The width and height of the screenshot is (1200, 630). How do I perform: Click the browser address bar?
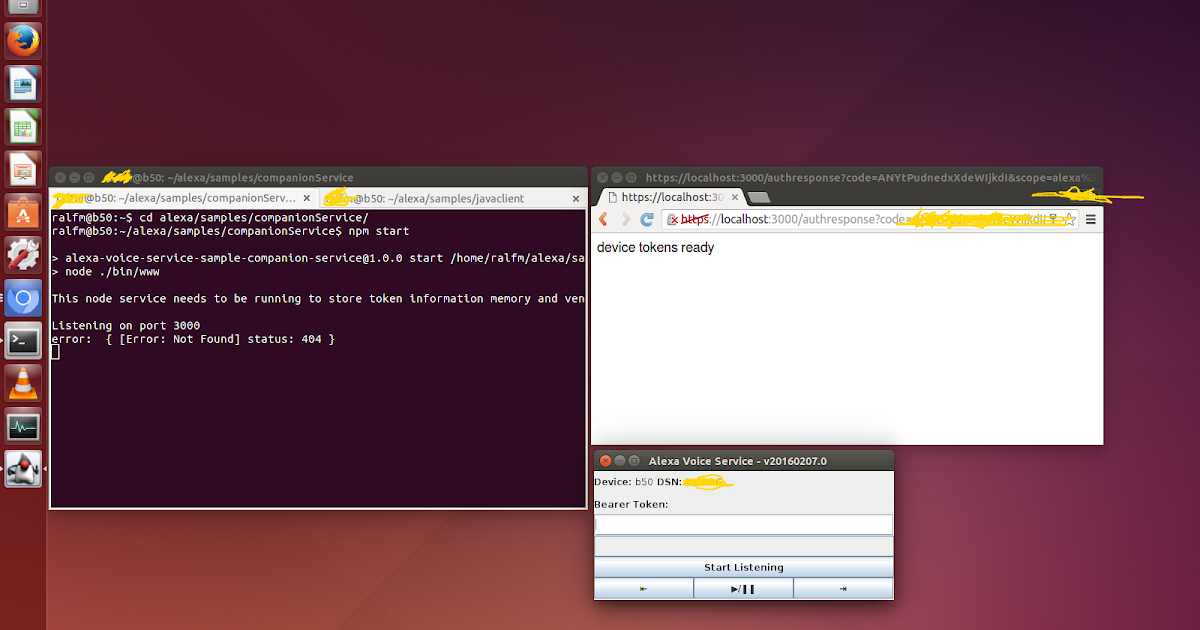pos(871,219)
